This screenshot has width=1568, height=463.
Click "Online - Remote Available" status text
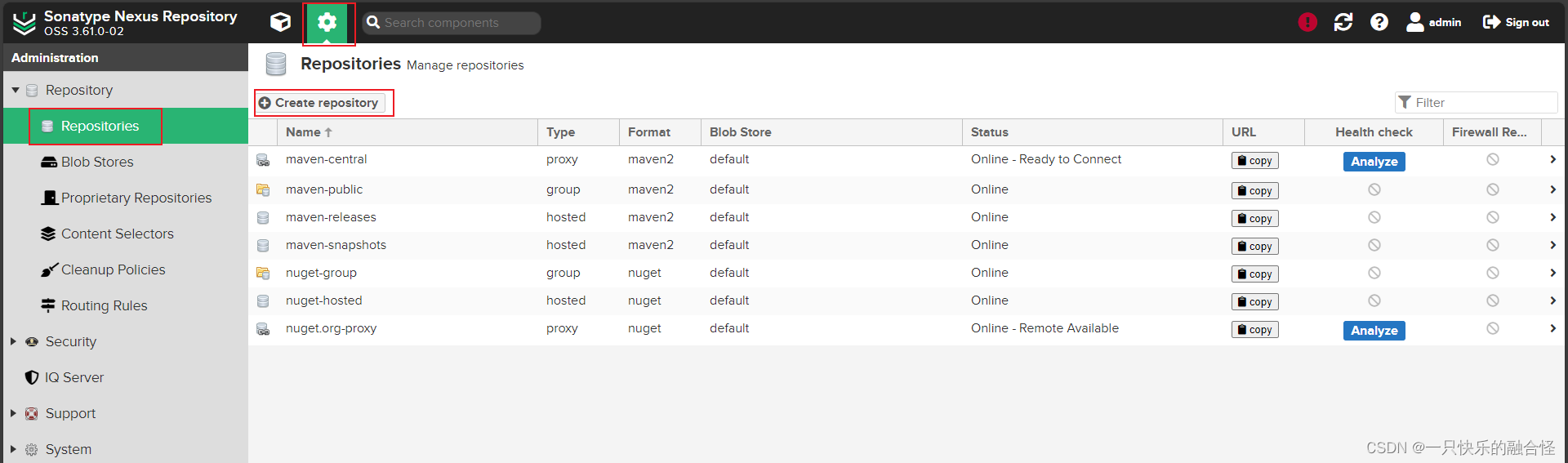click(1045, 328)
